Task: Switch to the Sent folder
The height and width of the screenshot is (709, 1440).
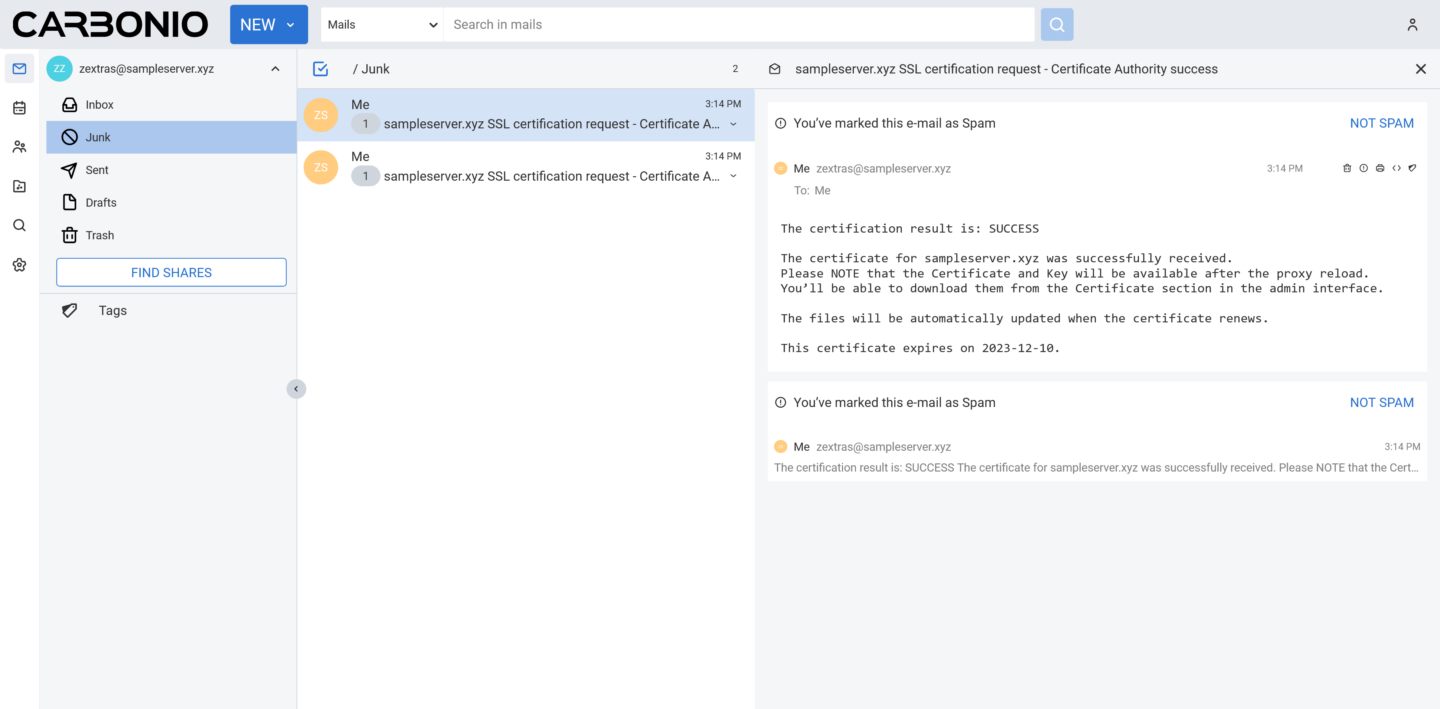Action: point(99,169)
